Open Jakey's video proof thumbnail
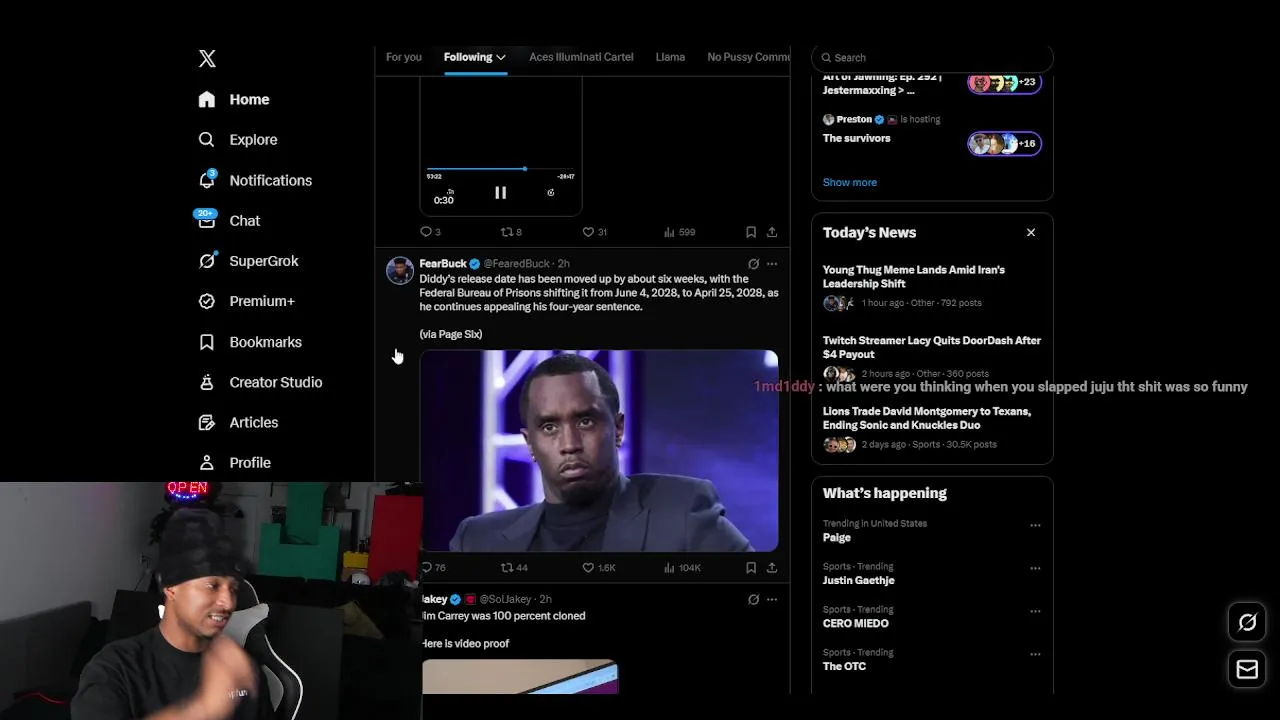Viewport: 1280px width, 720px height. click(x=520, y=677)
